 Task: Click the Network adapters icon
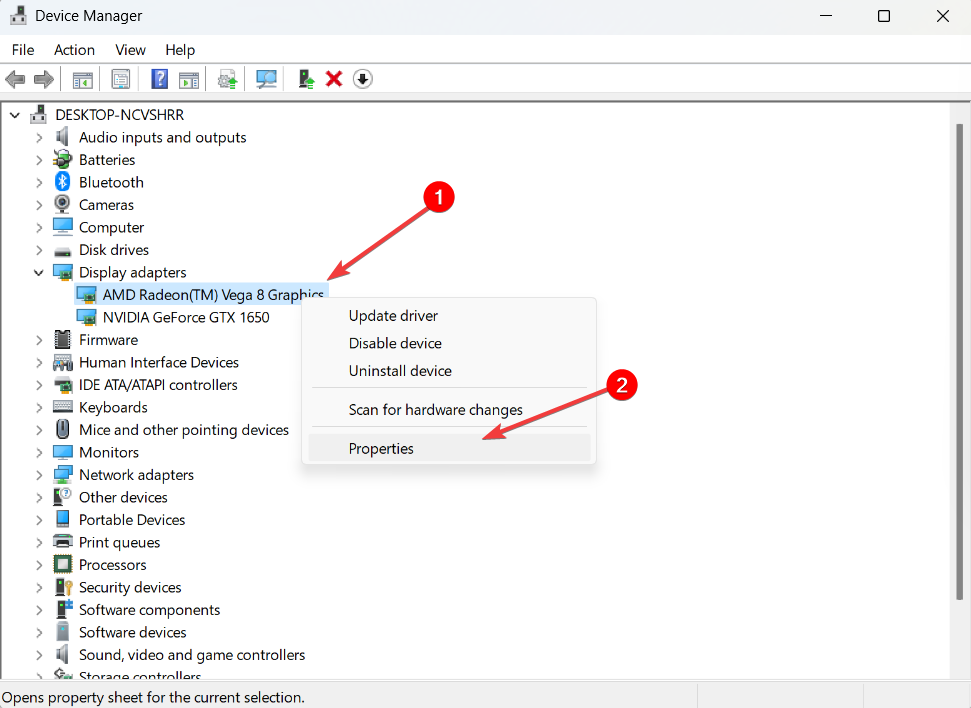tap(63, 474)
